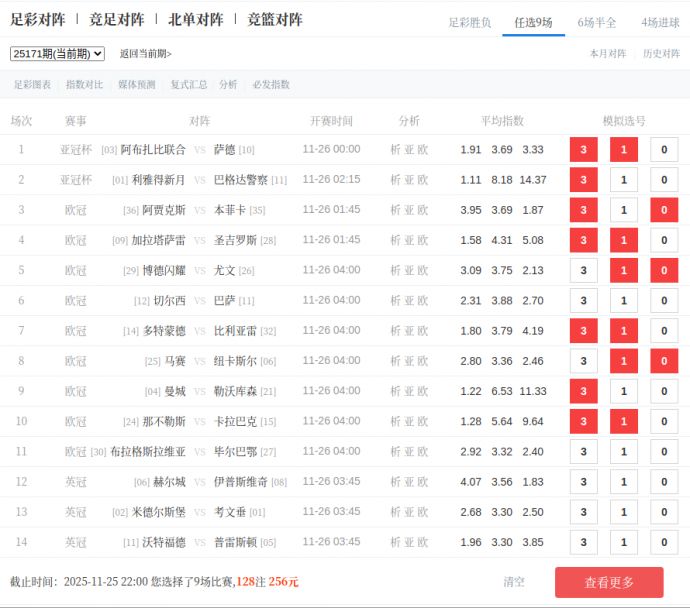This screenshot has height=608, width=690.
Task: Toggle pick 3 for match 6 切尔西
Action: [x=583, y=301]
